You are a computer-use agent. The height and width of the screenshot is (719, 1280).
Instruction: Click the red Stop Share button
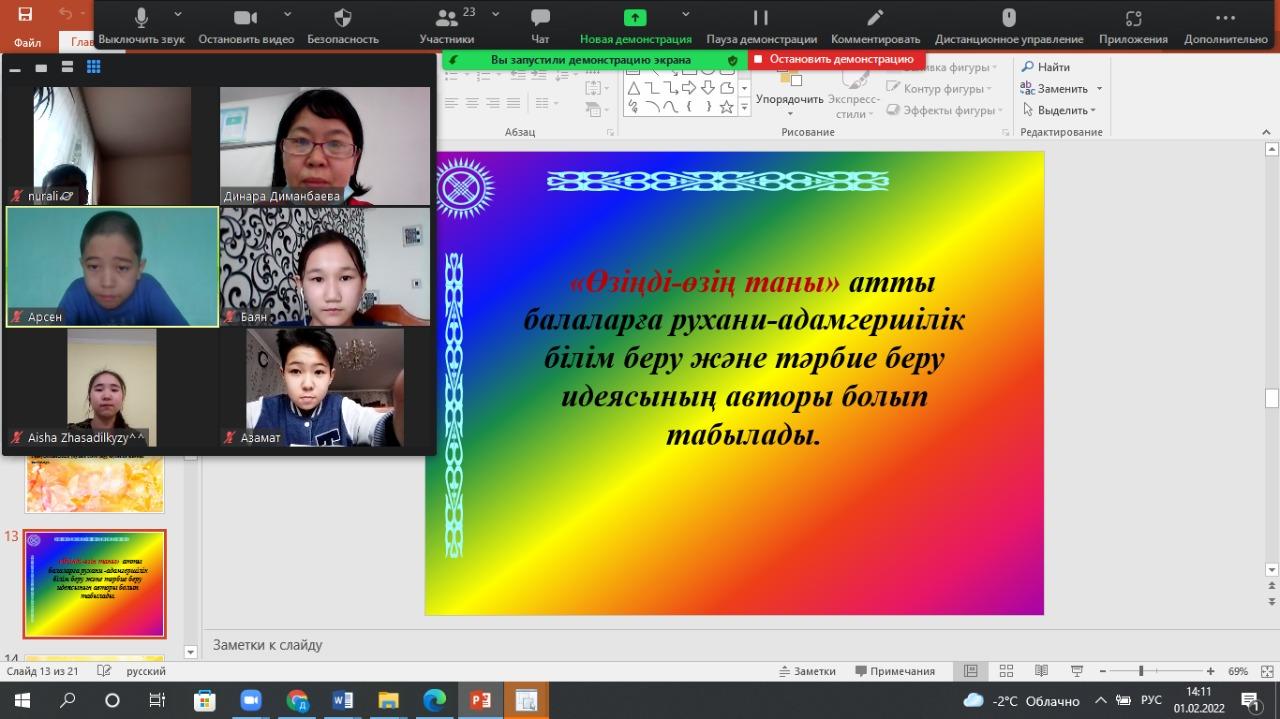835,59
